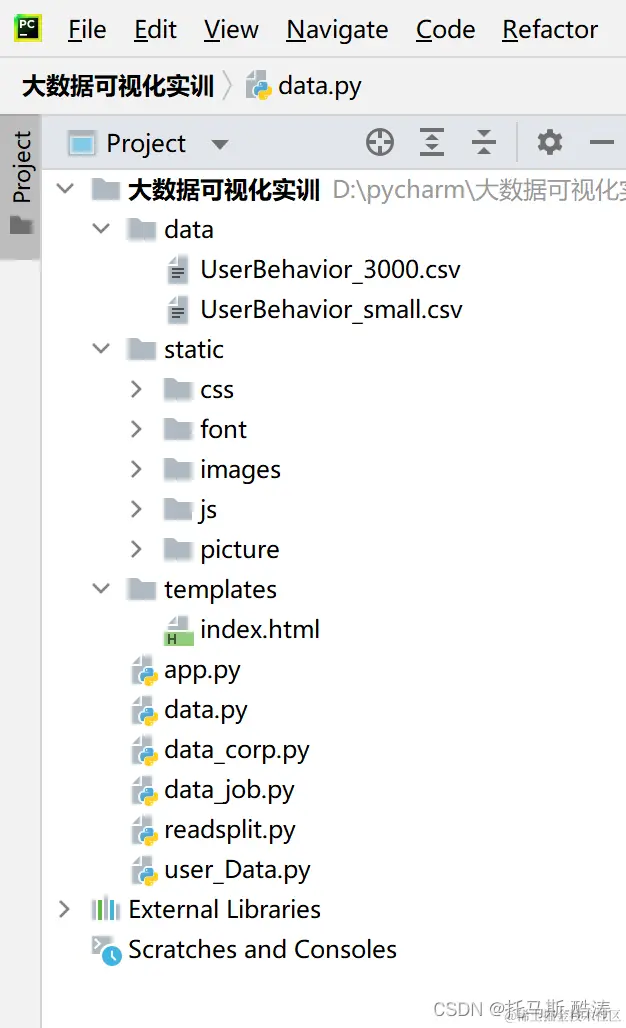The image size is (626, 1028).
Task: Select UserBehavior_small.csv file
Action: 331,309
